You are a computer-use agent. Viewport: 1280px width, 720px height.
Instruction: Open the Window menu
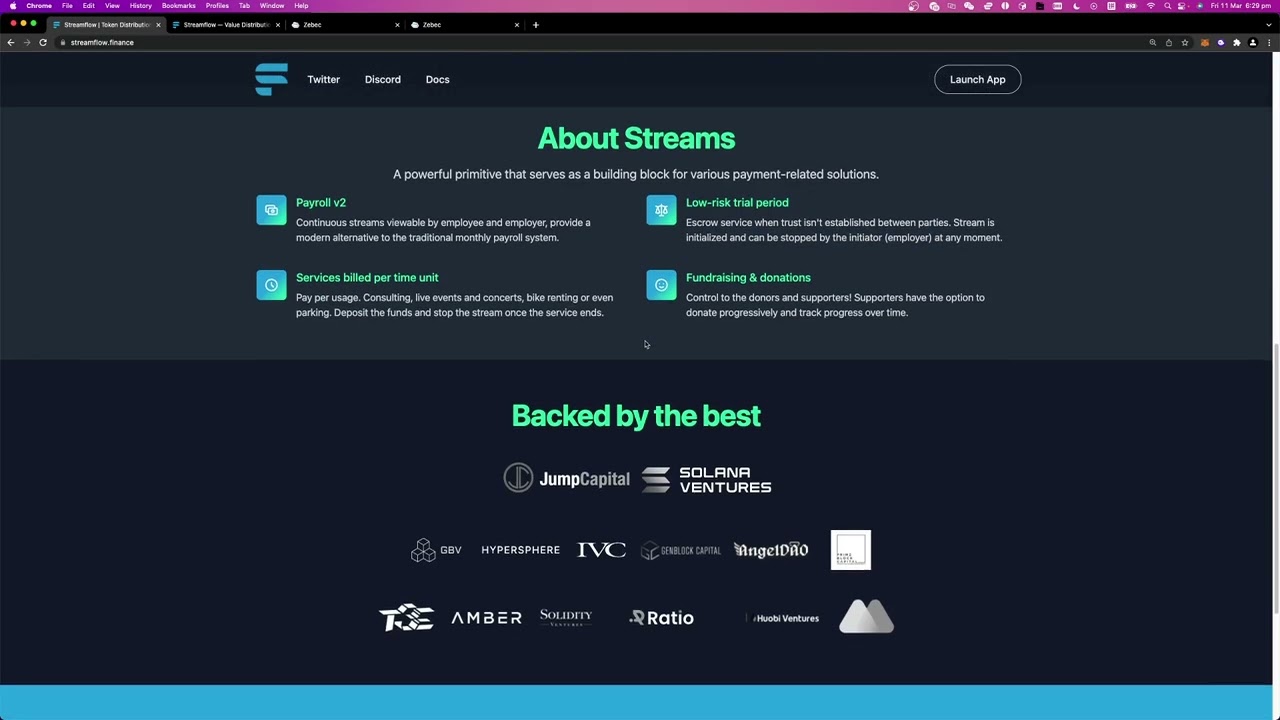coord(272,5)
